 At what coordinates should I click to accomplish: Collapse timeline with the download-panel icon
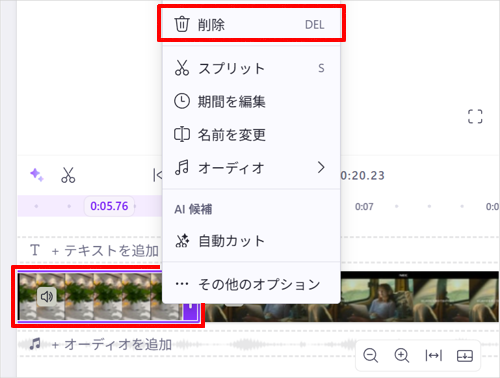click(465, 356)
